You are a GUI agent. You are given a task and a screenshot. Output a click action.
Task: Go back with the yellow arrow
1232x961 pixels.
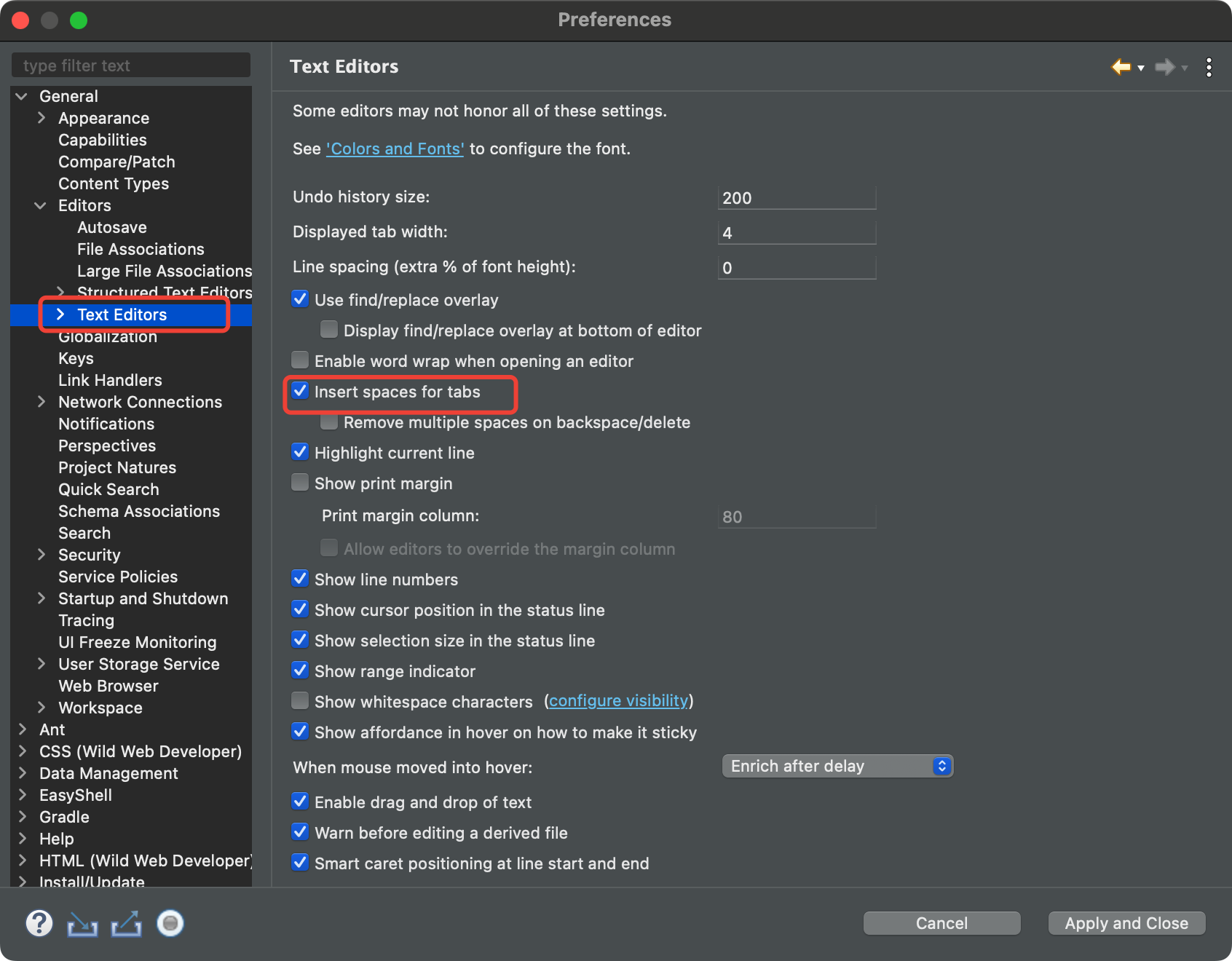point(1121,67)
